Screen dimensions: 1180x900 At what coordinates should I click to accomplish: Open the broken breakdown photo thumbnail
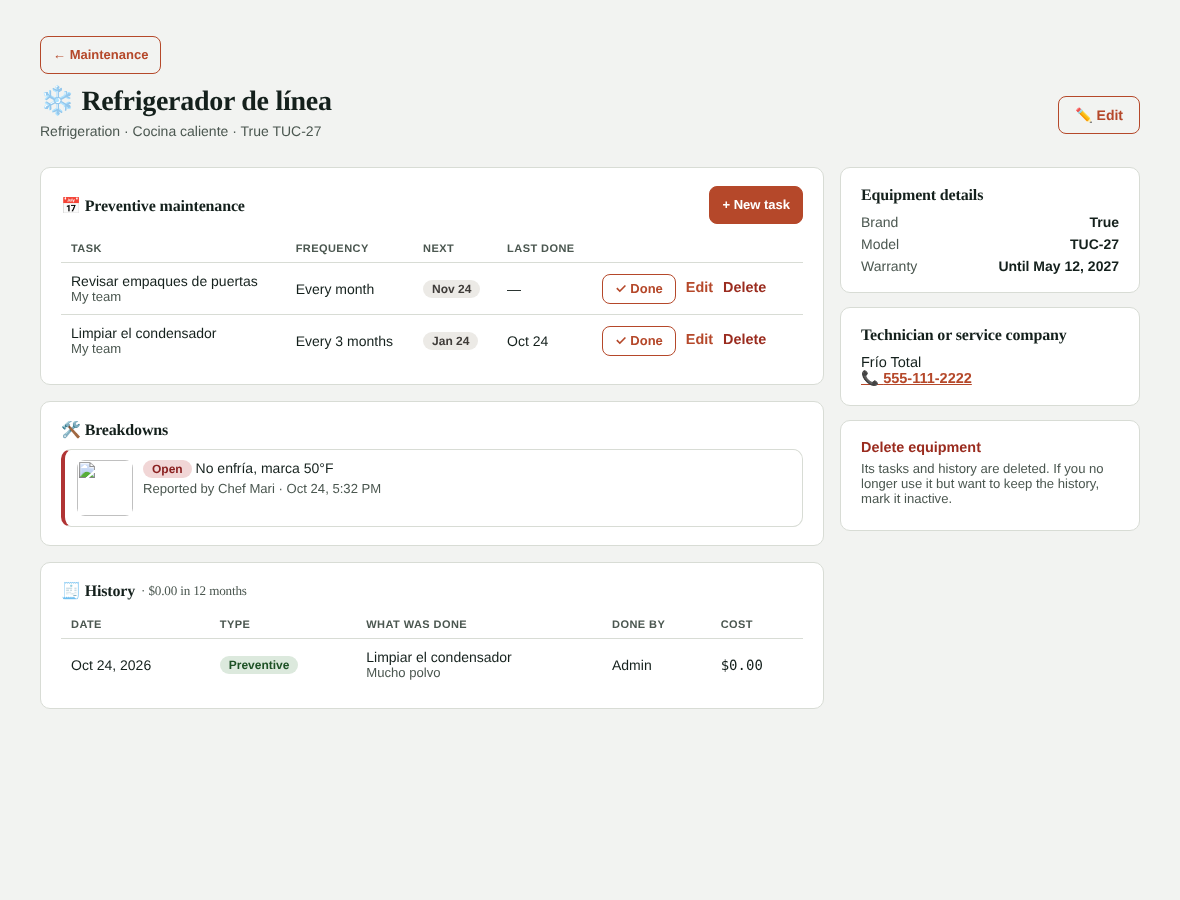pos(105,488)
